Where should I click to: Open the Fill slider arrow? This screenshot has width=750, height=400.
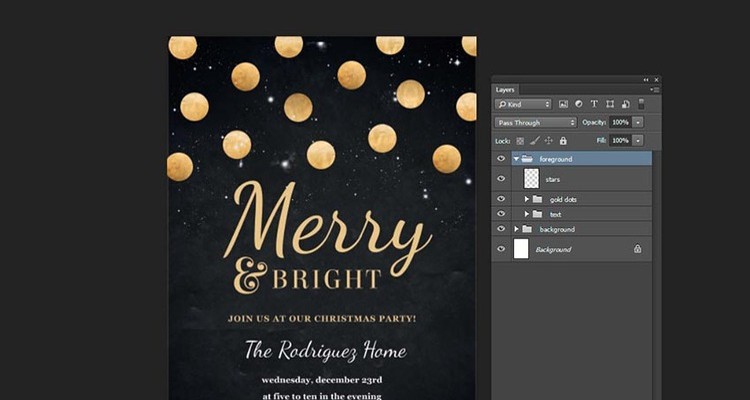(638, 141)
